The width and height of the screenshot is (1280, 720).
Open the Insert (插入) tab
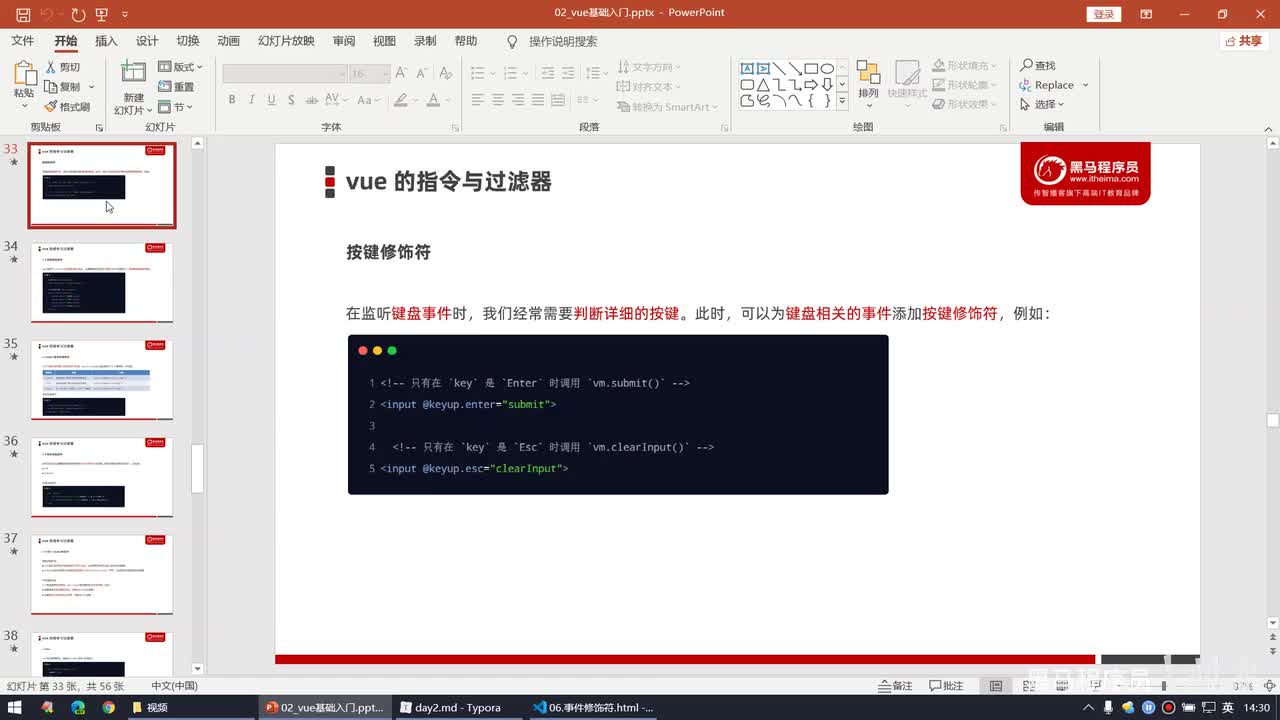coord(106,41)
